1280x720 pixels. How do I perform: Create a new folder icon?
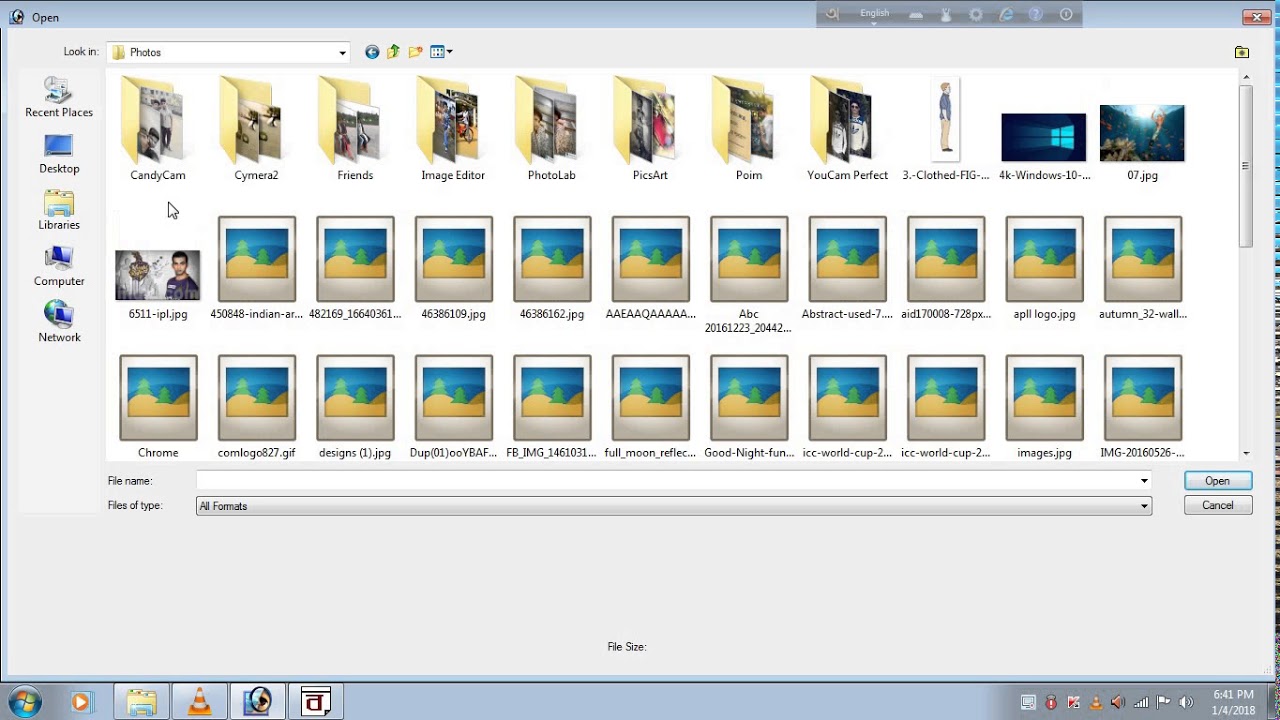coord(415,52)
